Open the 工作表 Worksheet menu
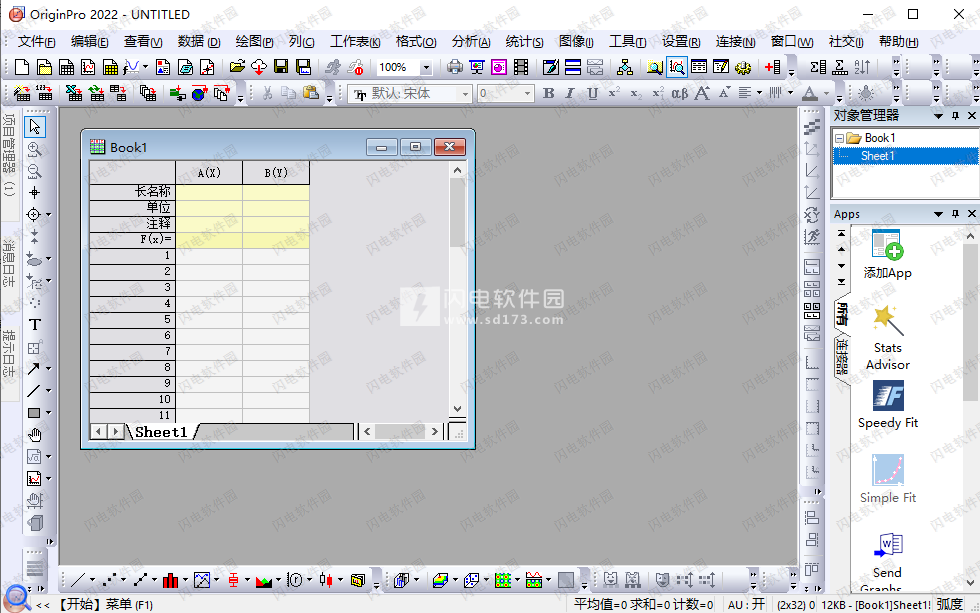Screen dimensions: 980x613 355,42
